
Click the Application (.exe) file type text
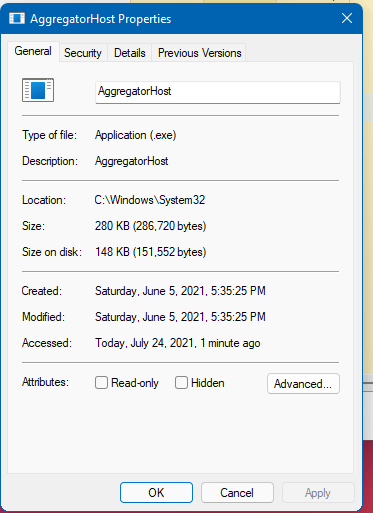135,135
